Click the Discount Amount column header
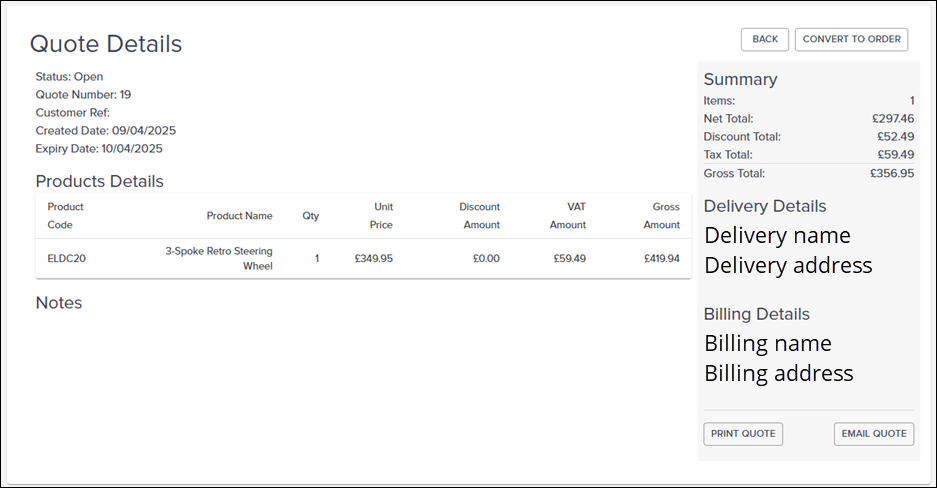The image size is (937, 488). [x=480, y=216]
